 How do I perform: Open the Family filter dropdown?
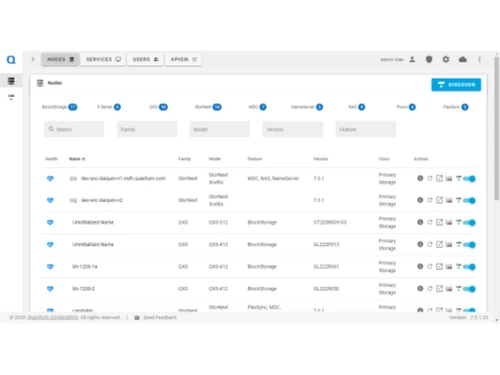tap(147, 129)
